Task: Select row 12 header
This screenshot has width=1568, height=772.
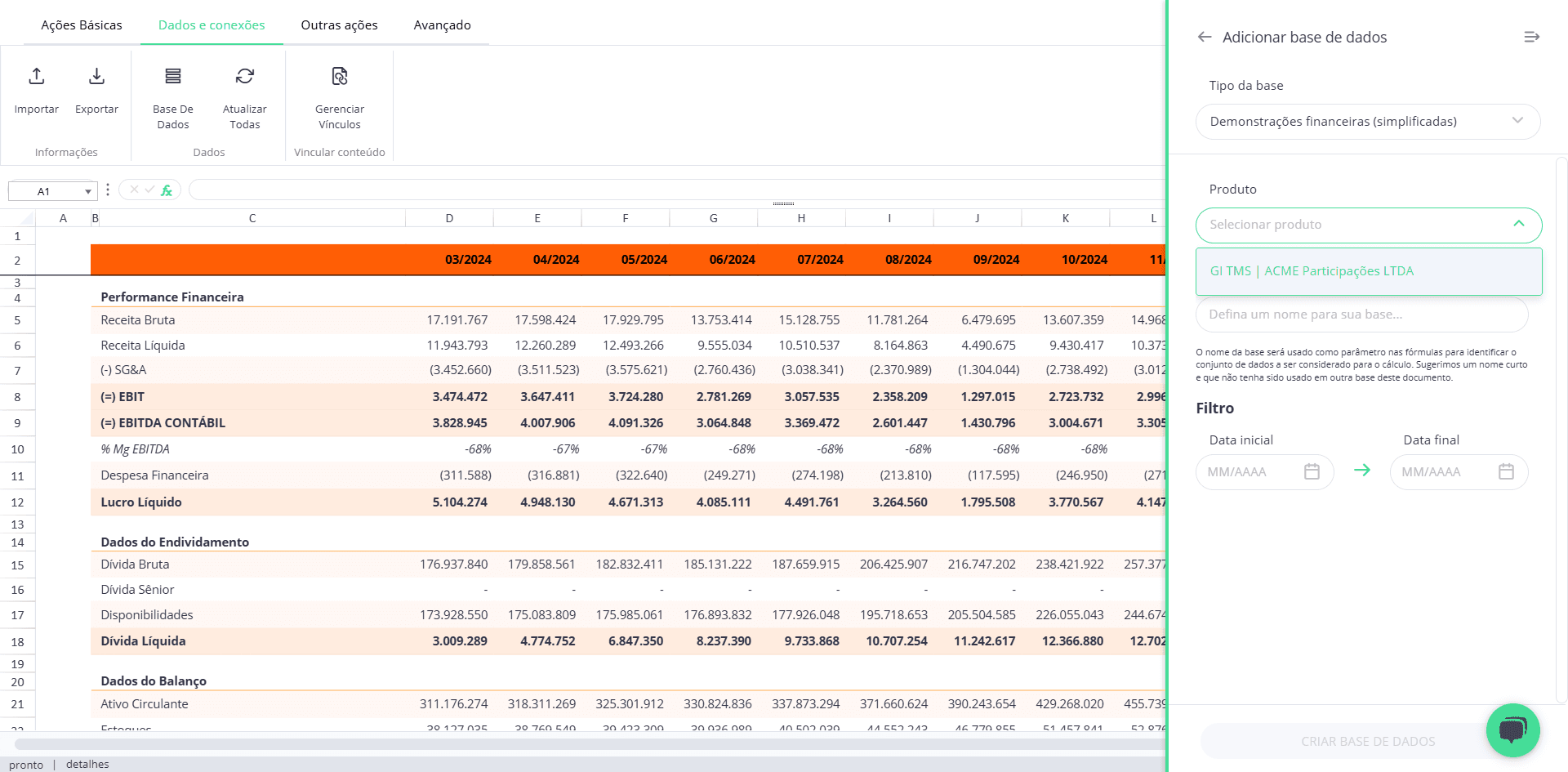Action: [17, 502]
